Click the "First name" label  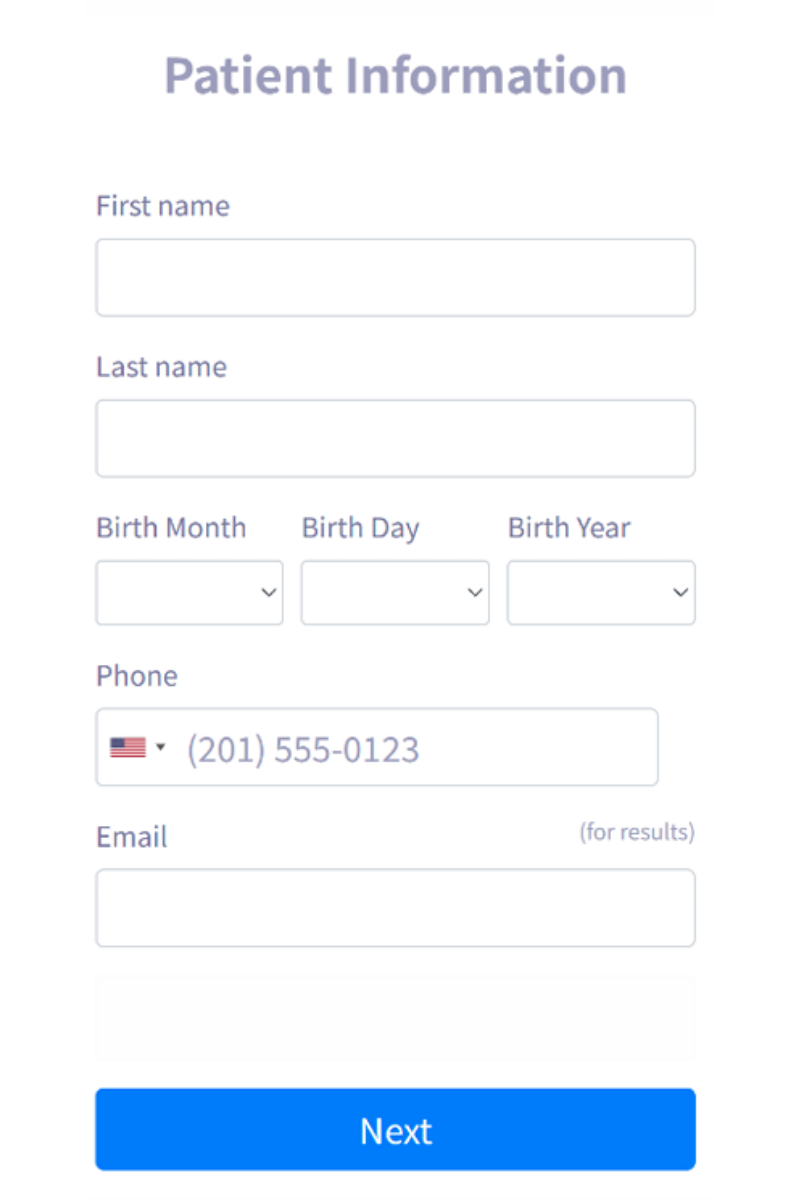(163, 206)
